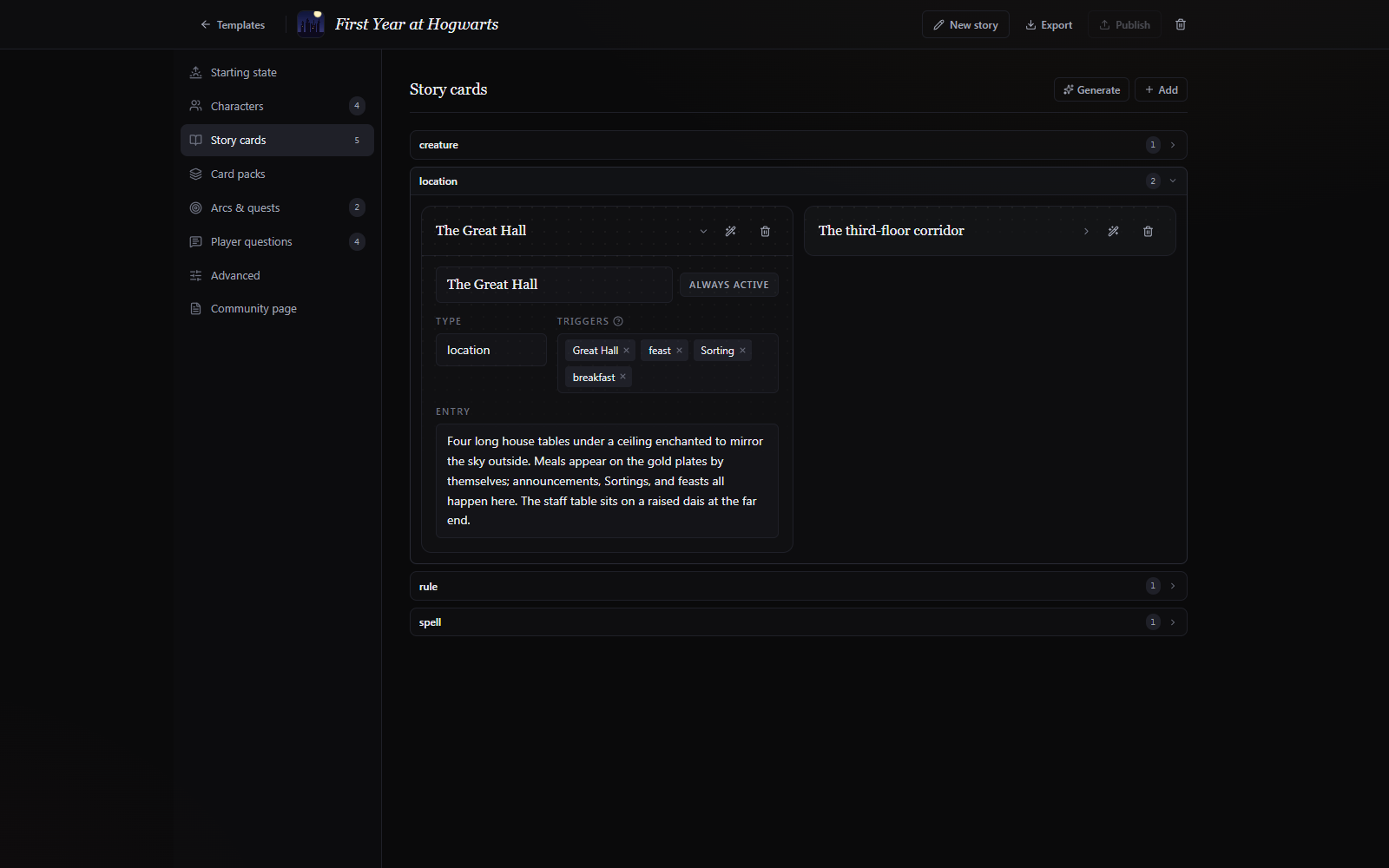Click the magic wand icon on The Great Hall card
The height and width of the screenshot is (868, 1389).
pos(731,231)
